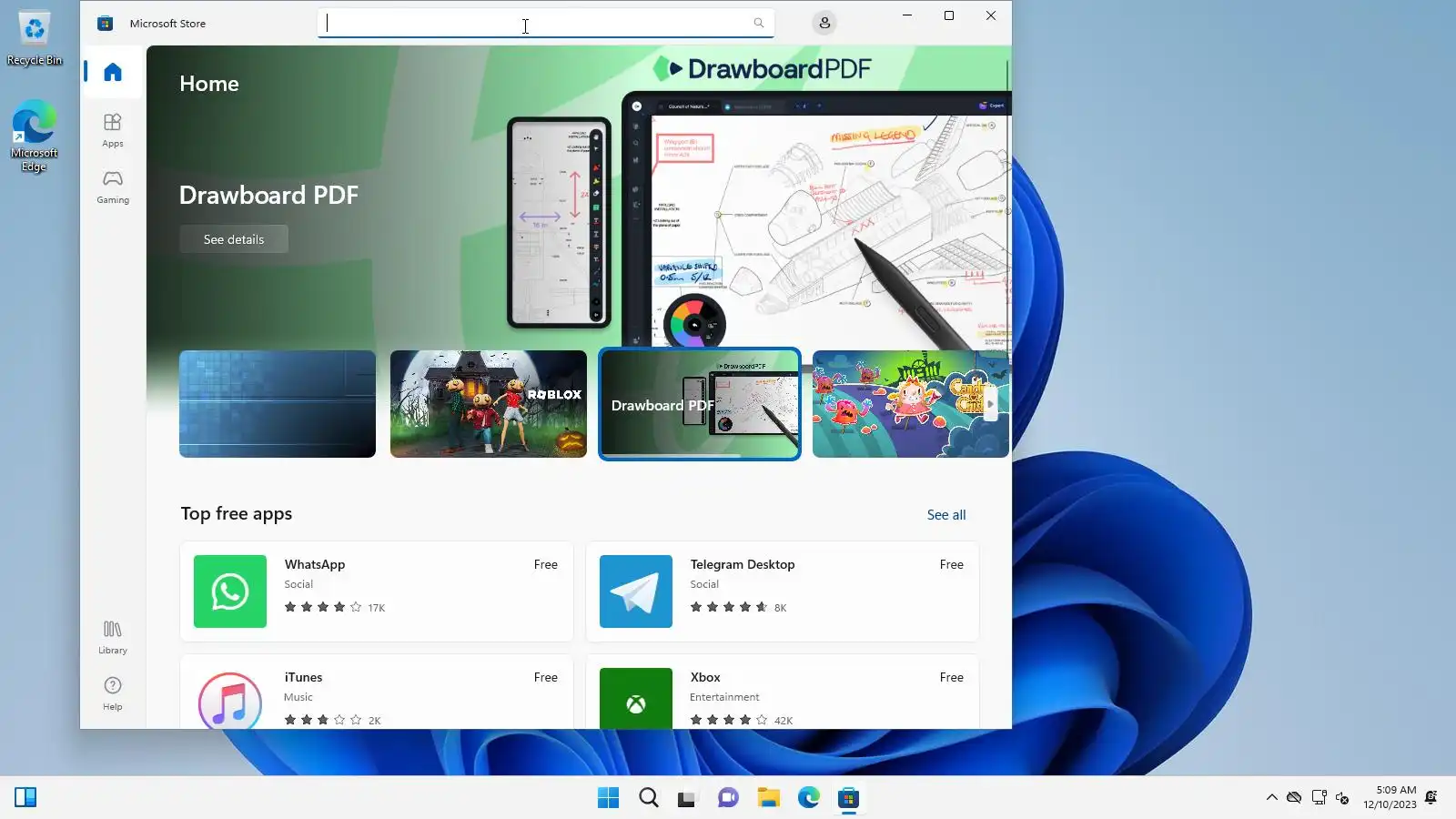Screen dimensions: 1456x819
Task: Open the clock and date flyout
Action: pos(1390,797)
